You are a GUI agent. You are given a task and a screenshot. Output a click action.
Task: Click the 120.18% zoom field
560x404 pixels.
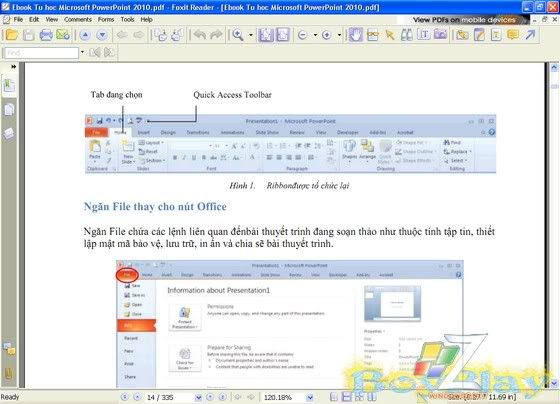click(x=284, y=397)
